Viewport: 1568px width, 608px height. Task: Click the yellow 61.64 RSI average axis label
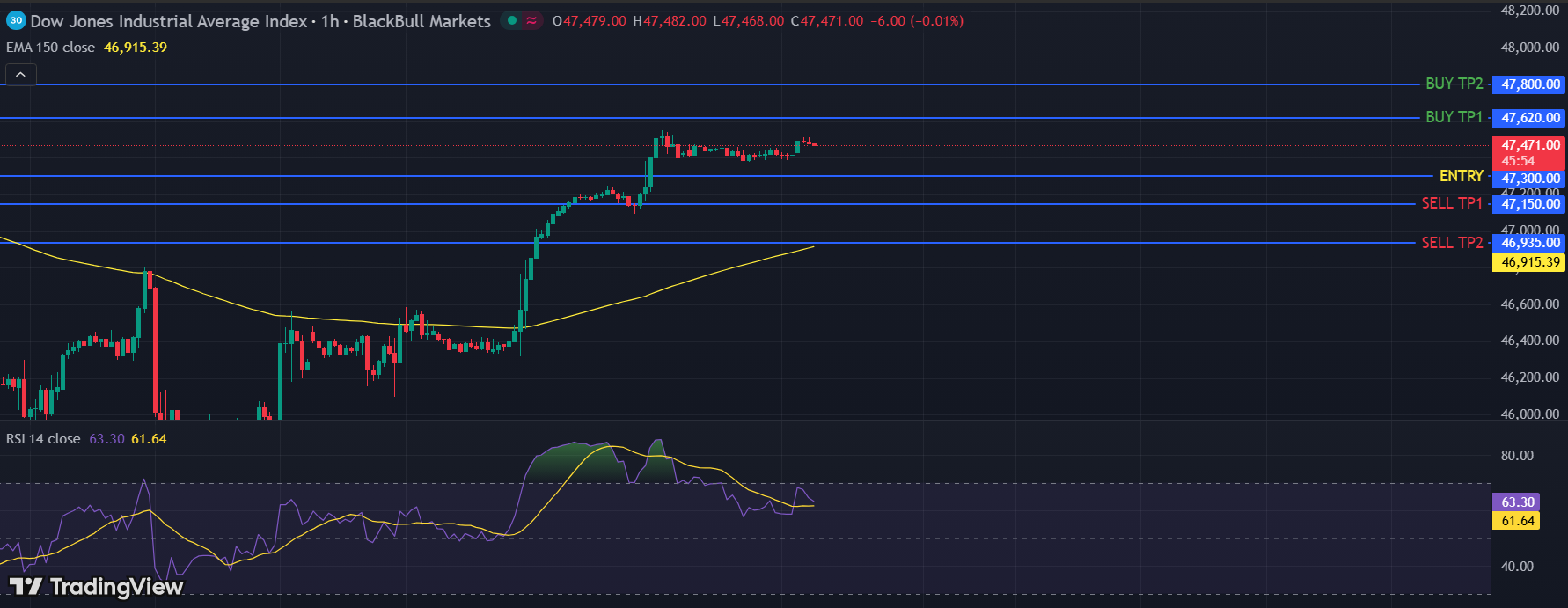pyautogui.click(x=1517, y=521)
